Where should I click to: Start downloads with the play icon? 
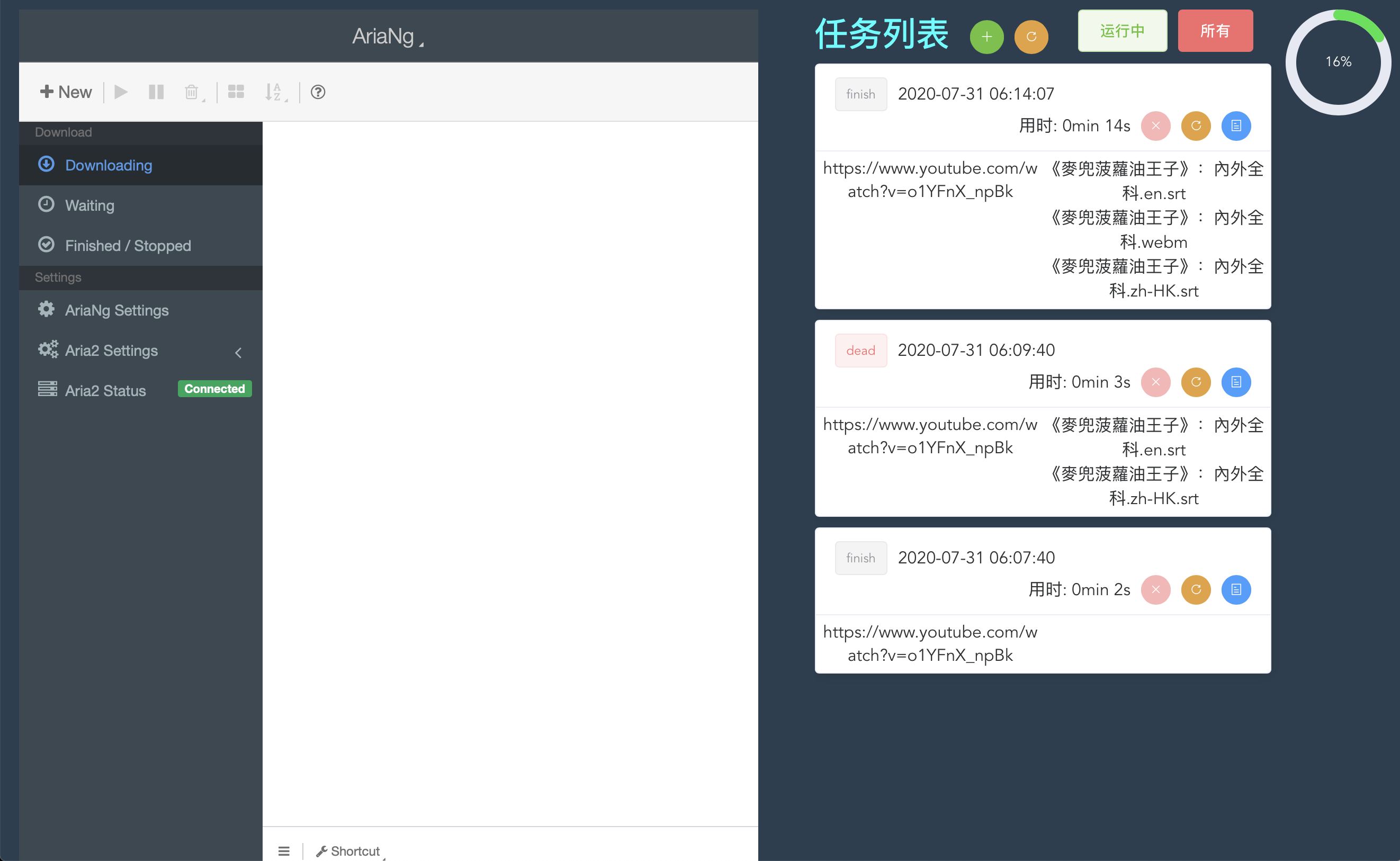(x=121, y=92)
